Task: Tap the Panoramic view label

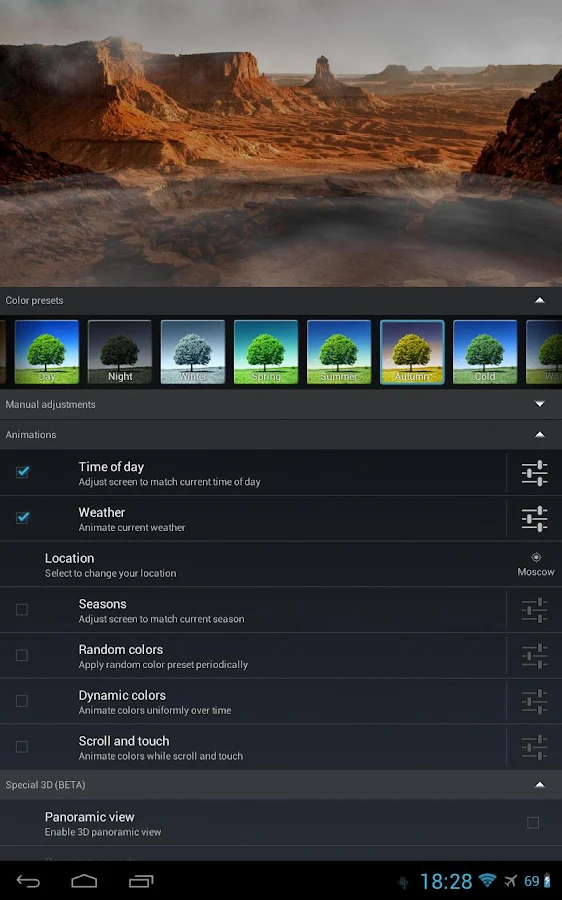Action: tap(90, 817)
